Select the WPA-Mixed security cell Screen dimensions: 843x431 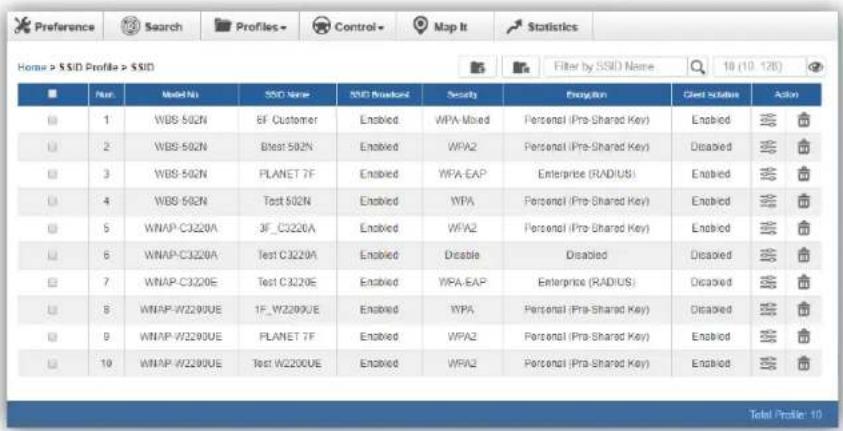(462, 120)
